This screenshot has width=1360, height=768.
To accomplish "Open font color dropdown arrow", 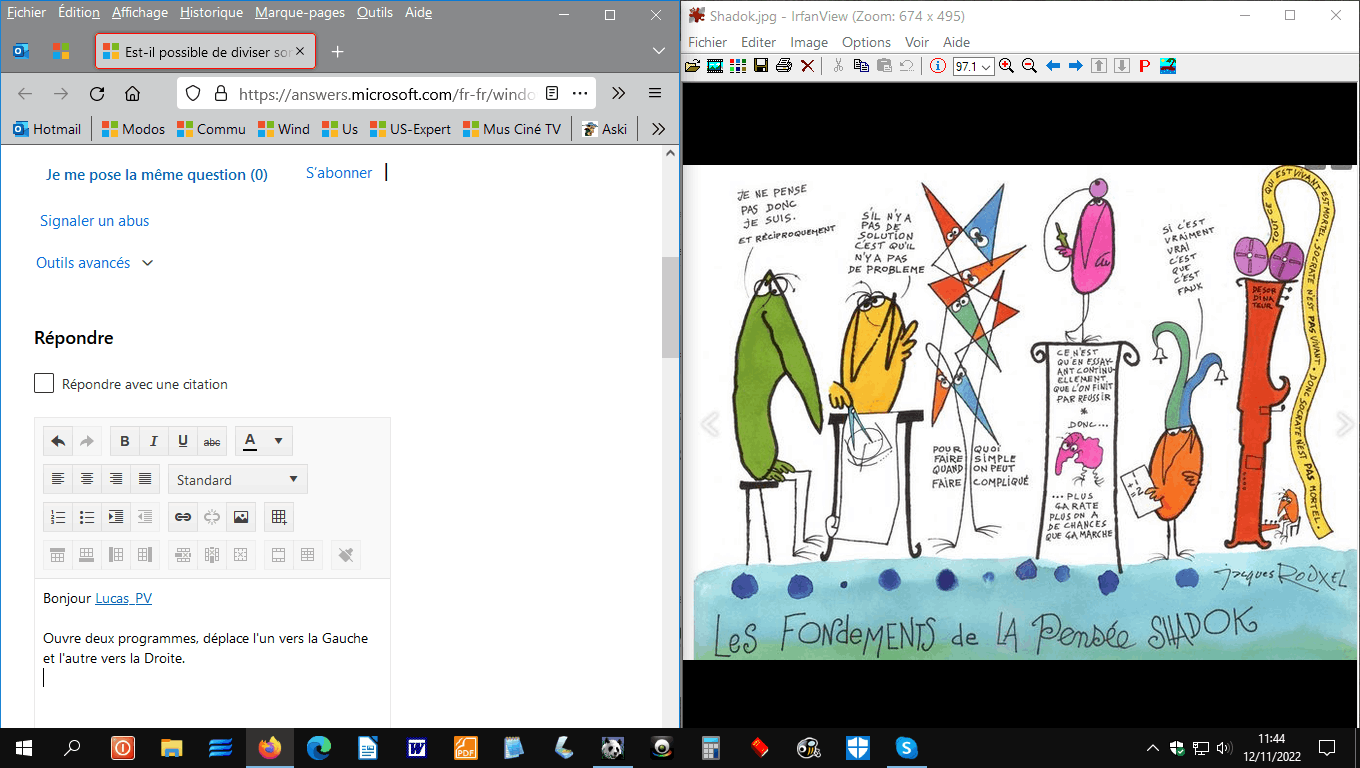I will tap(278, 441).
